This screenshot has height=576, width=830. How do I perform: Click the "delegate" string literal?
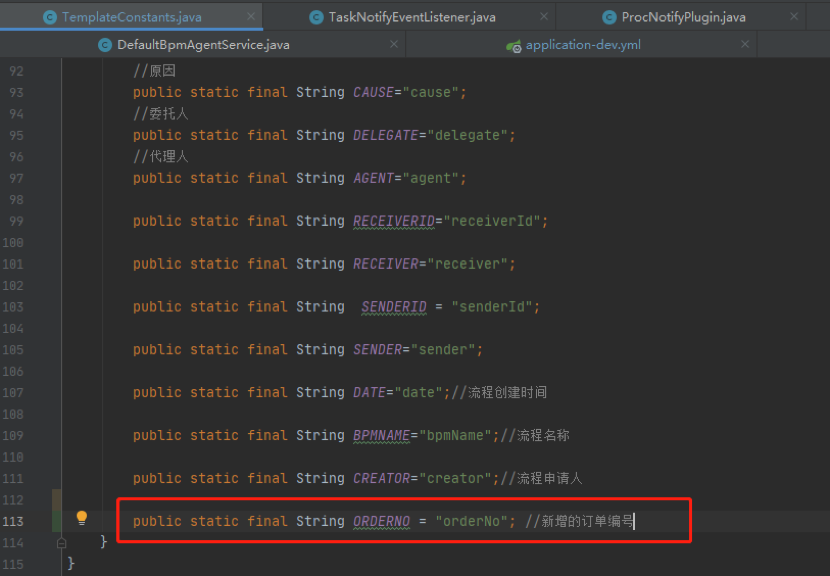tap(467, 135)
